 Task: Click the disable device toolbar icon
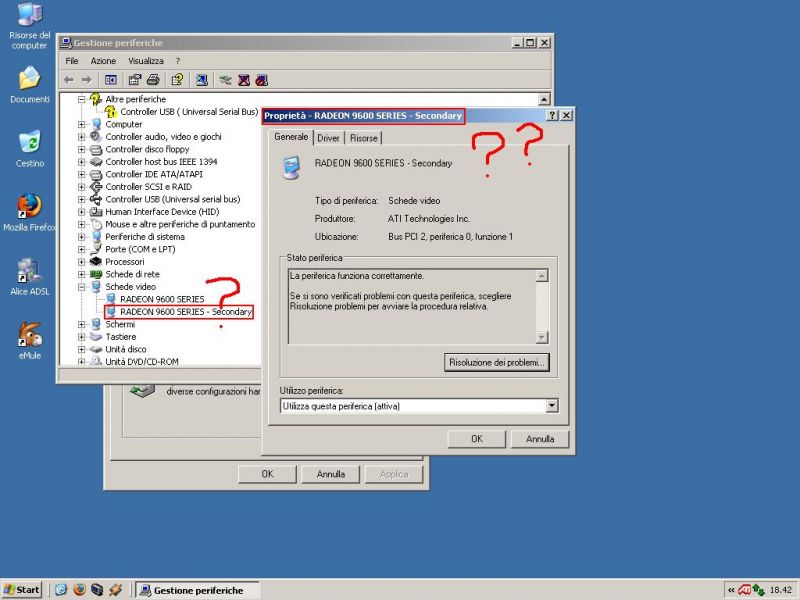click(x=262, y=80)
